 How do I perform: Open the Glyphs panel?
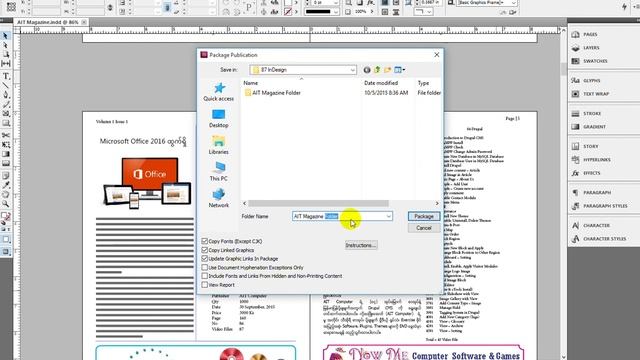(591, 80)
